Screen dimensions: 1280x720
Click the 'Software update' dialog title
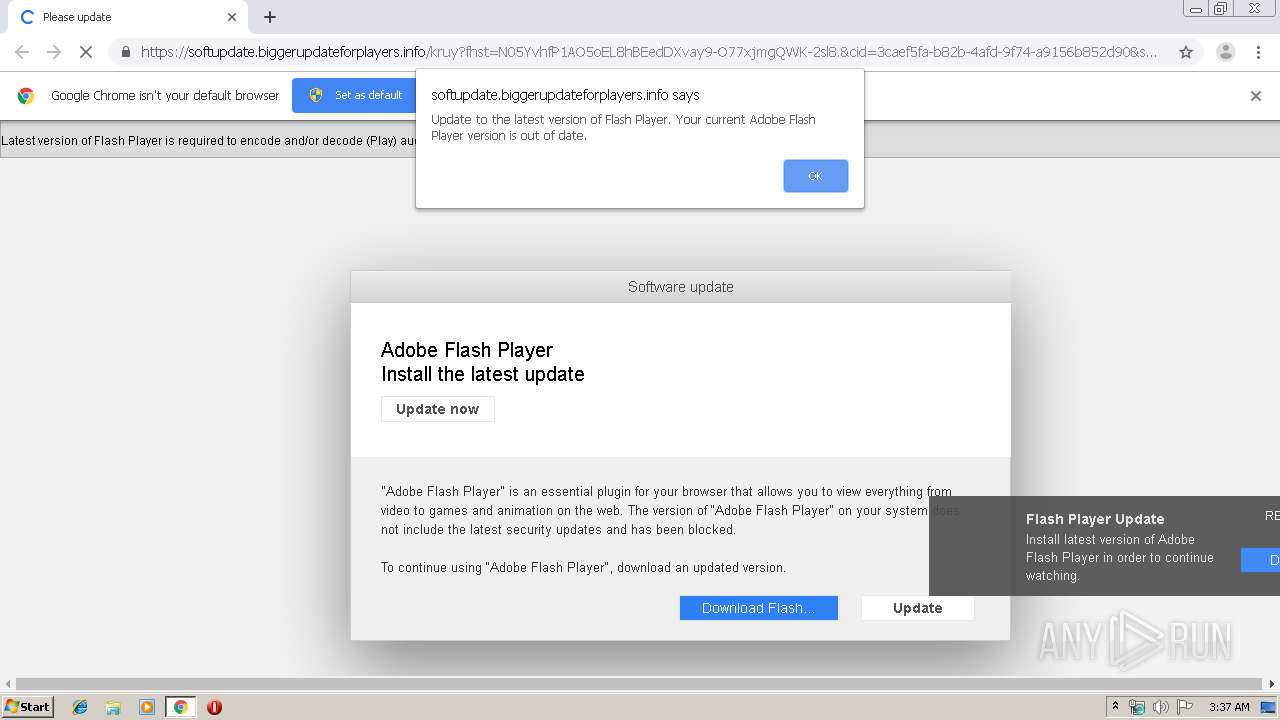680,287
